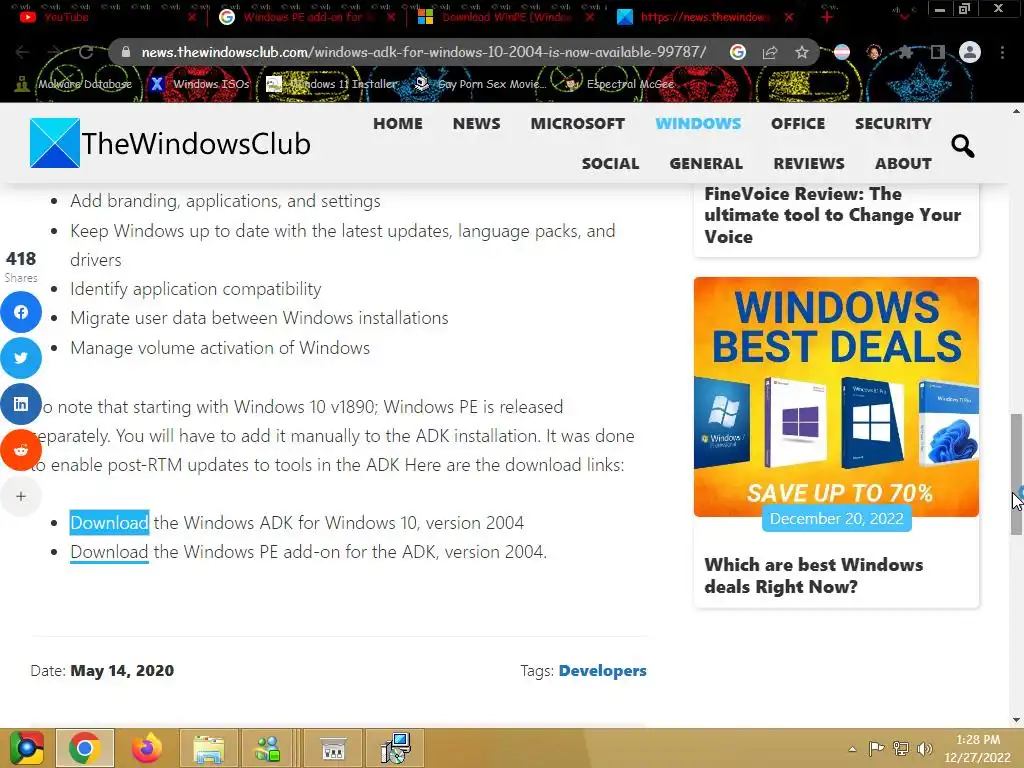This screenshot has height=768, width=1024.
Task: Switch to the YouTube tab
Action: pyautogui.click(x=104, y=17)
